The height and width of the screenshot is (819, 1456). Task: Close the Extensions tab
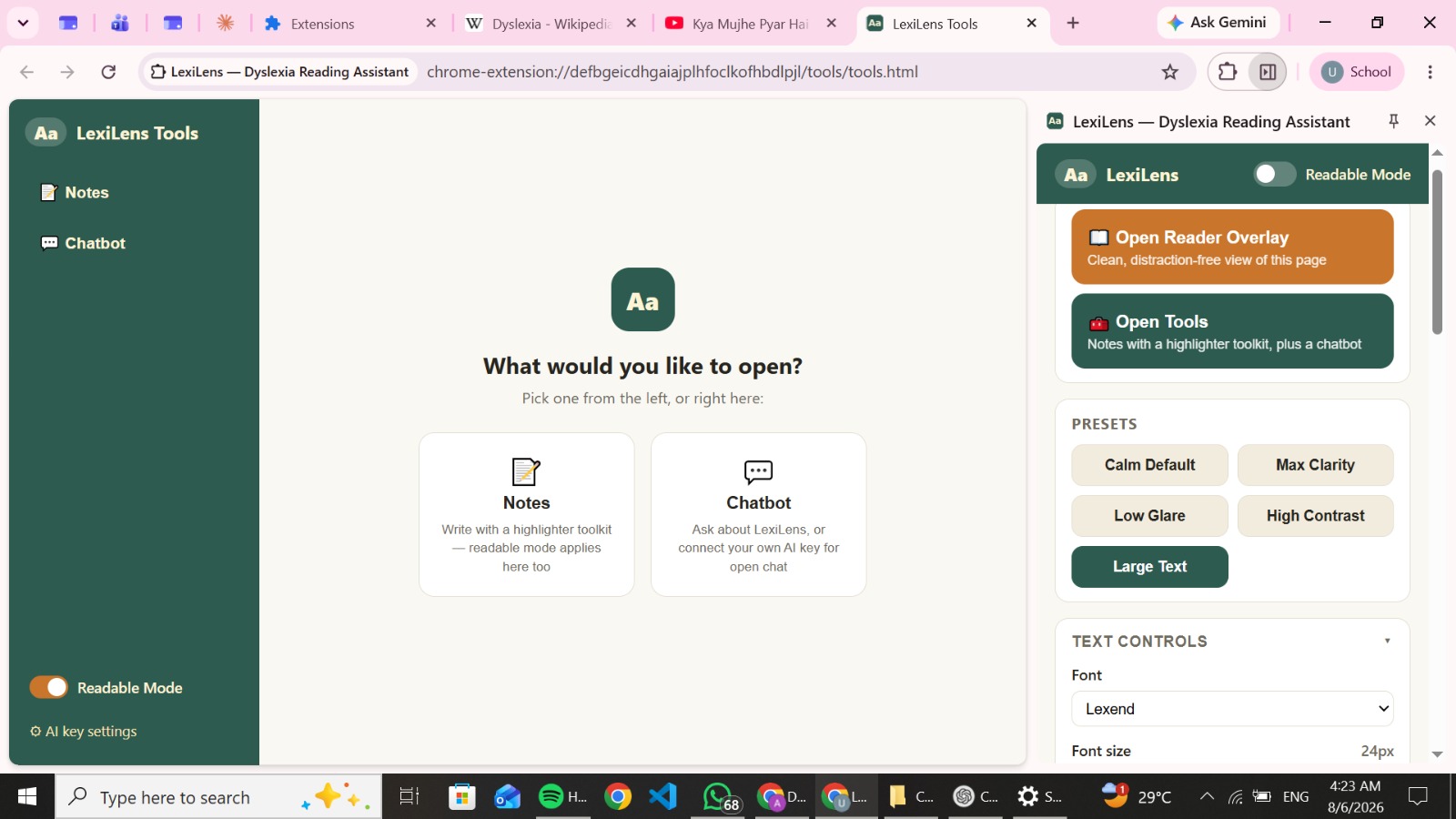point(431,24)
